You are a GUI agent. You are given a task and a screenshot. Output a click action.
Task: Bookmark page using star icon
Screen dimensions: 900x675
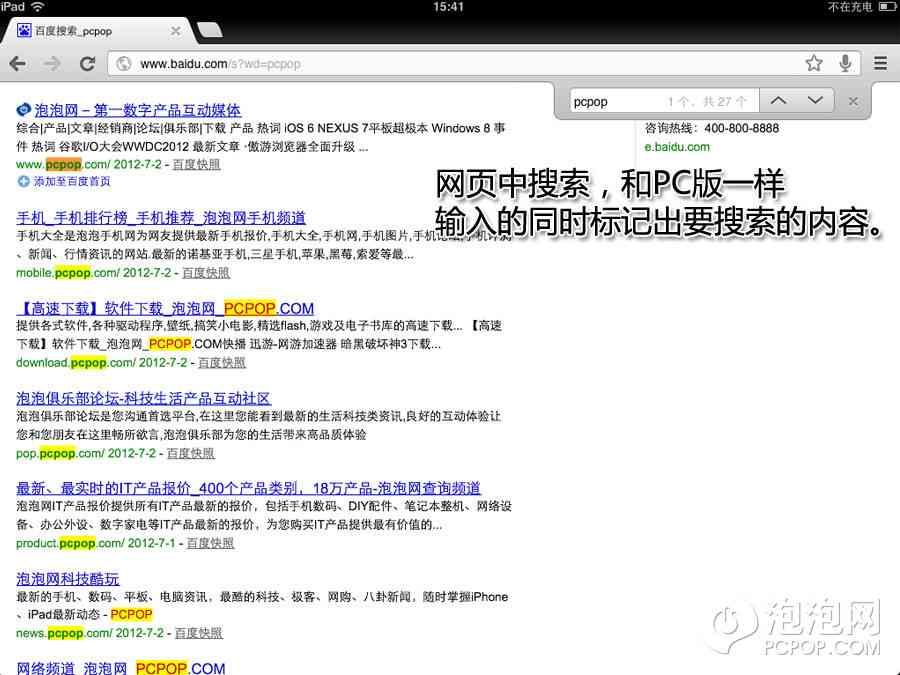(x=814, y=64)
